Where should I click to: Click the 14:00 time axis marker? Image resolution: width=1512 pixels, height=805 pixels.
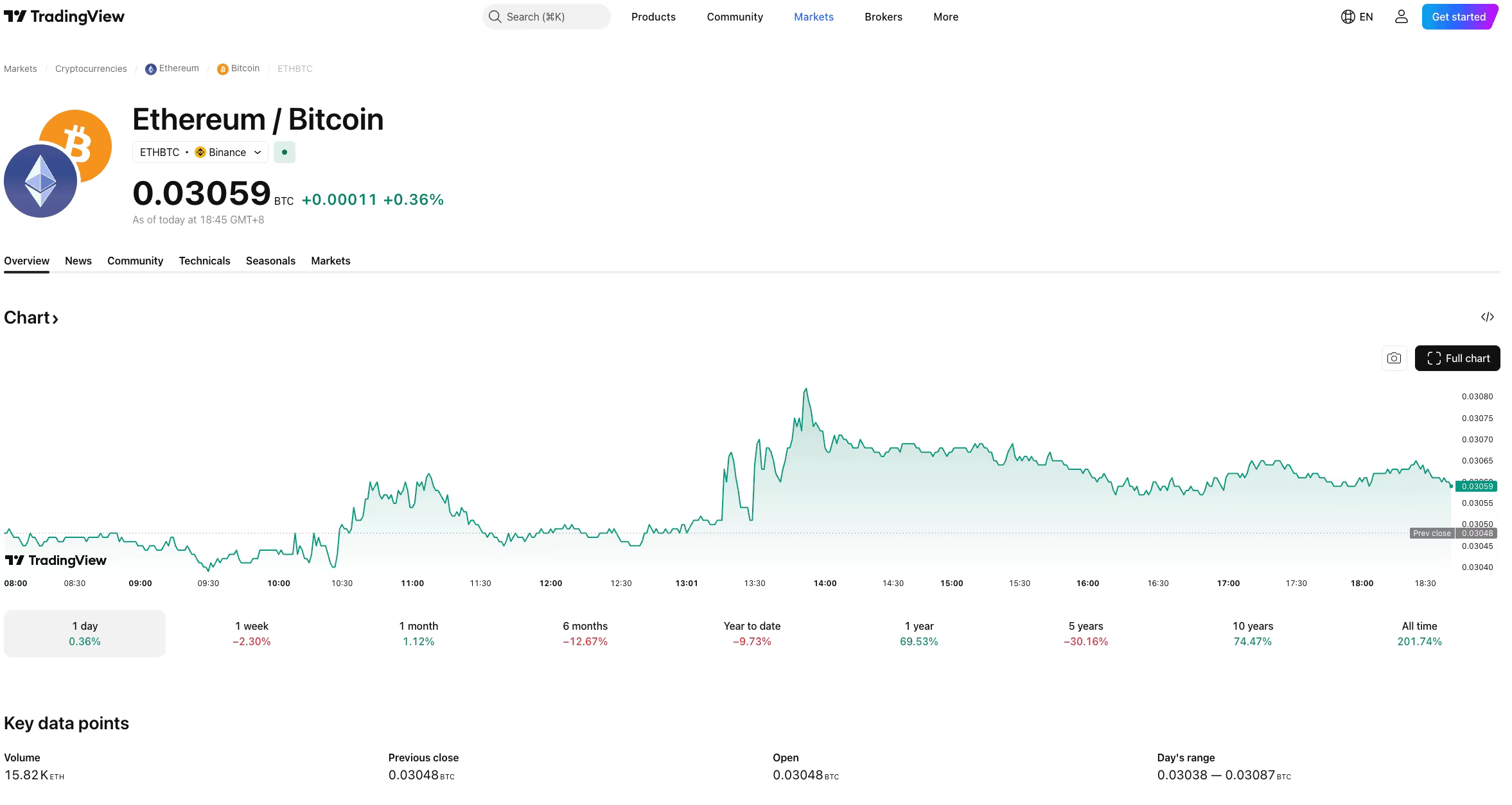[x=825, y=584]
